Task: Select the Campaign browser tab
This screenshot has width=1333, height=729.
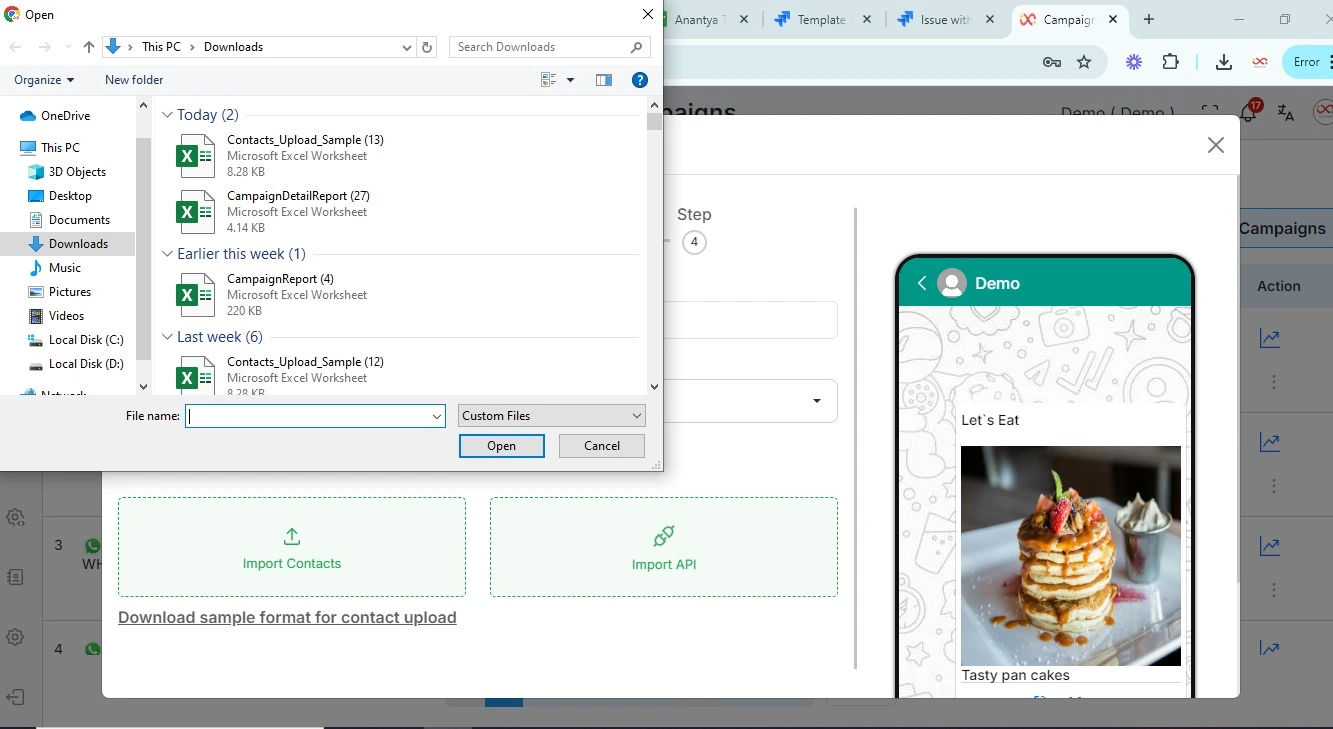Action: pyautogui.click(x=1070, y=19)
